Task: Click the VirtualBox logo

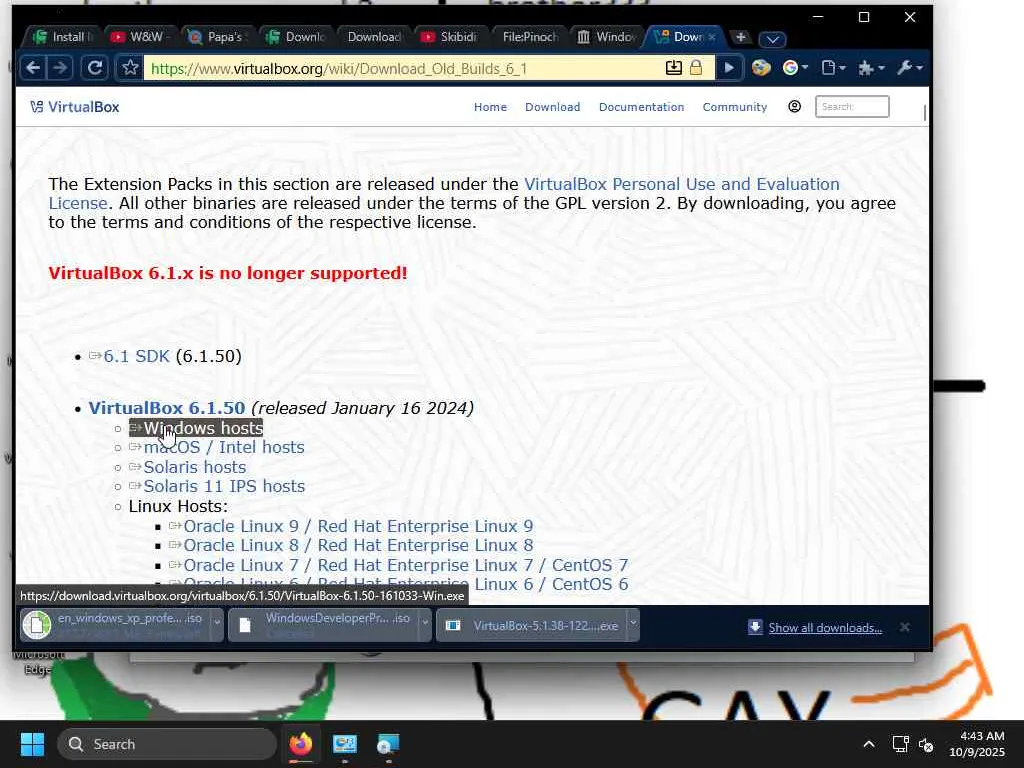Action: coord(74,107)
